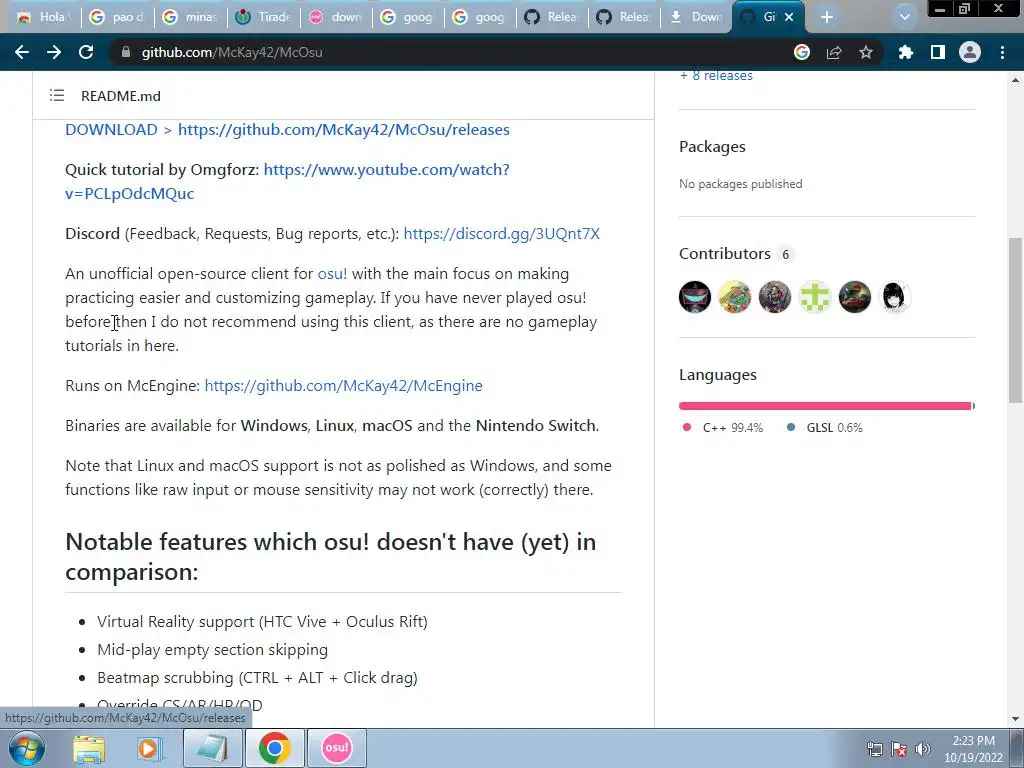Open the green pixel contributor avatar
The width and height of the screenshot is (1024, 768).
coord(815,297)
